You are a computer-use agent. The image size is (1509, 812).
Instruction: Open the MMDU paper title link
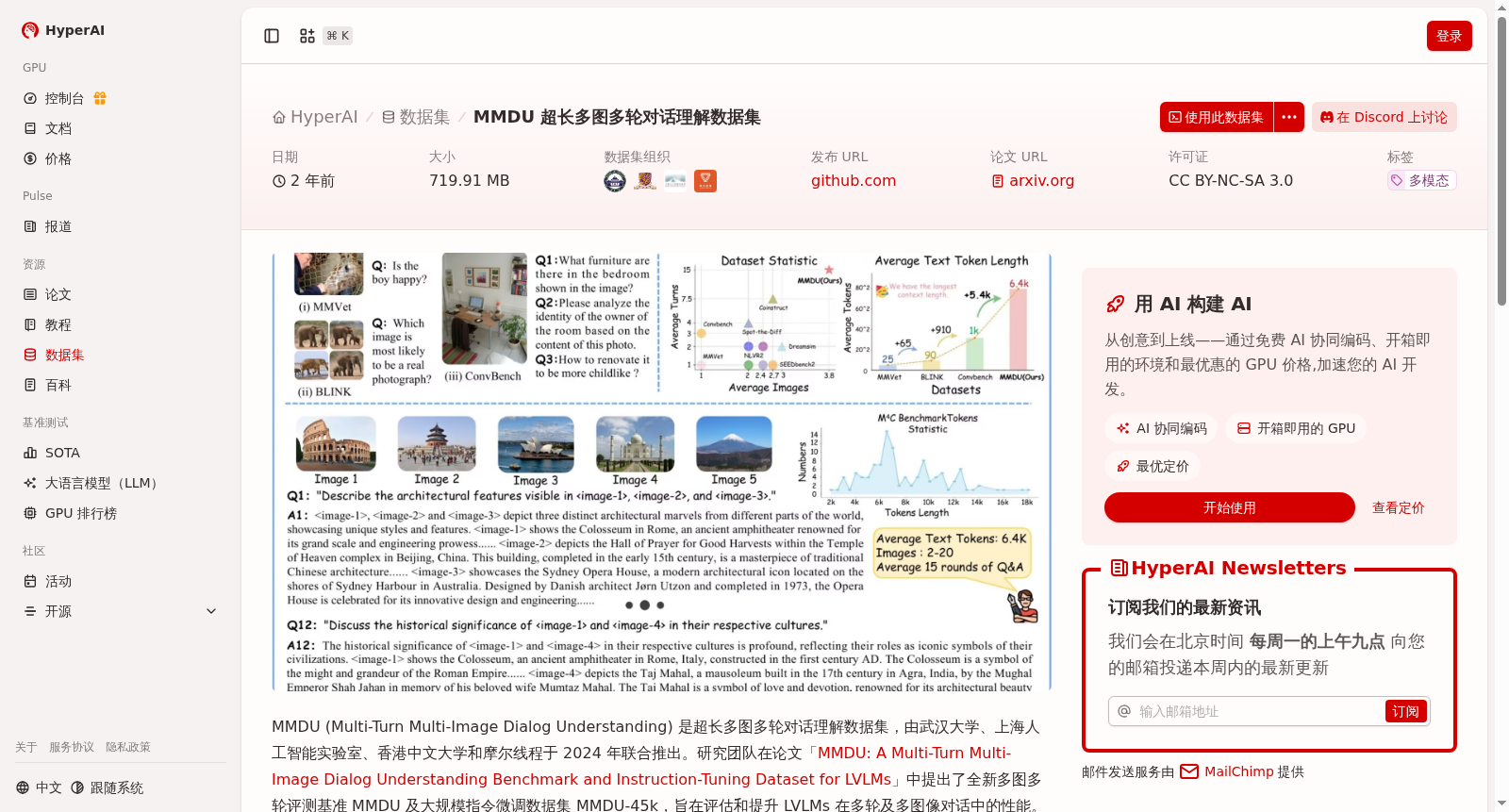[641, 766]
